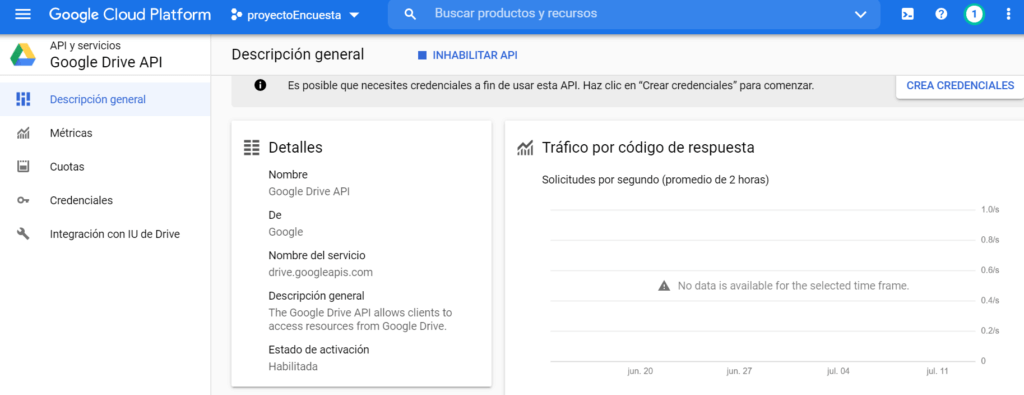1024x395 pixels.
Task: Activate Cloud Shell terminal icon
Action: click(907, 14)
